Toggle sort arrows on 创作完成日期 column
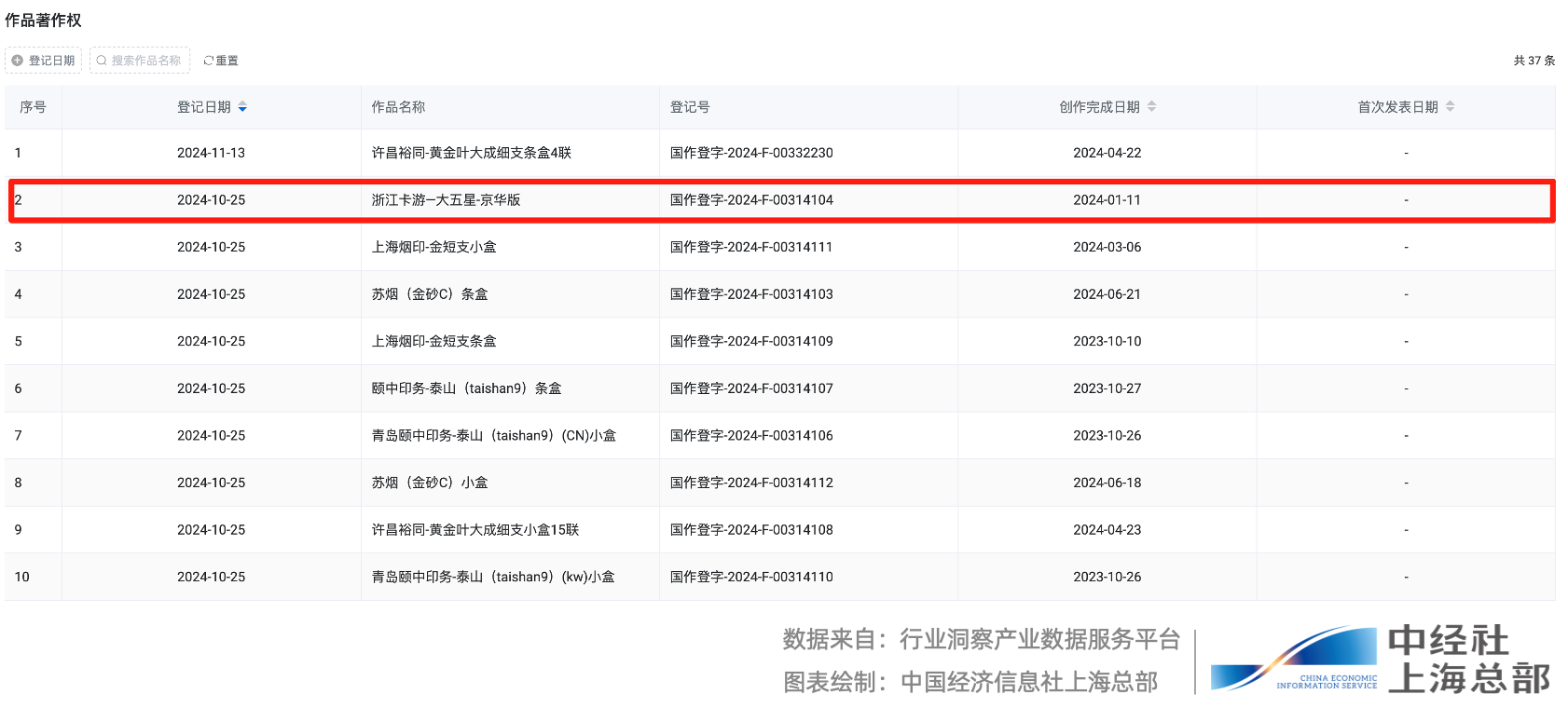Screen dimensions: 1568x708 (x=1151, y=107)
